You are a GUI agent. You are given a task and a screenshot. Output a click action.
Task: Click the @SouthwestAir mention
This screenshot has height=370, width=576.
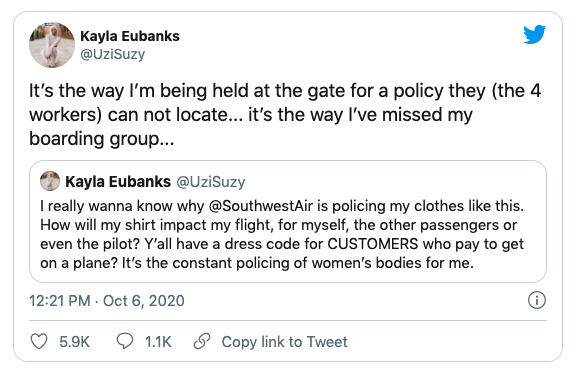[x=261, y=206]
